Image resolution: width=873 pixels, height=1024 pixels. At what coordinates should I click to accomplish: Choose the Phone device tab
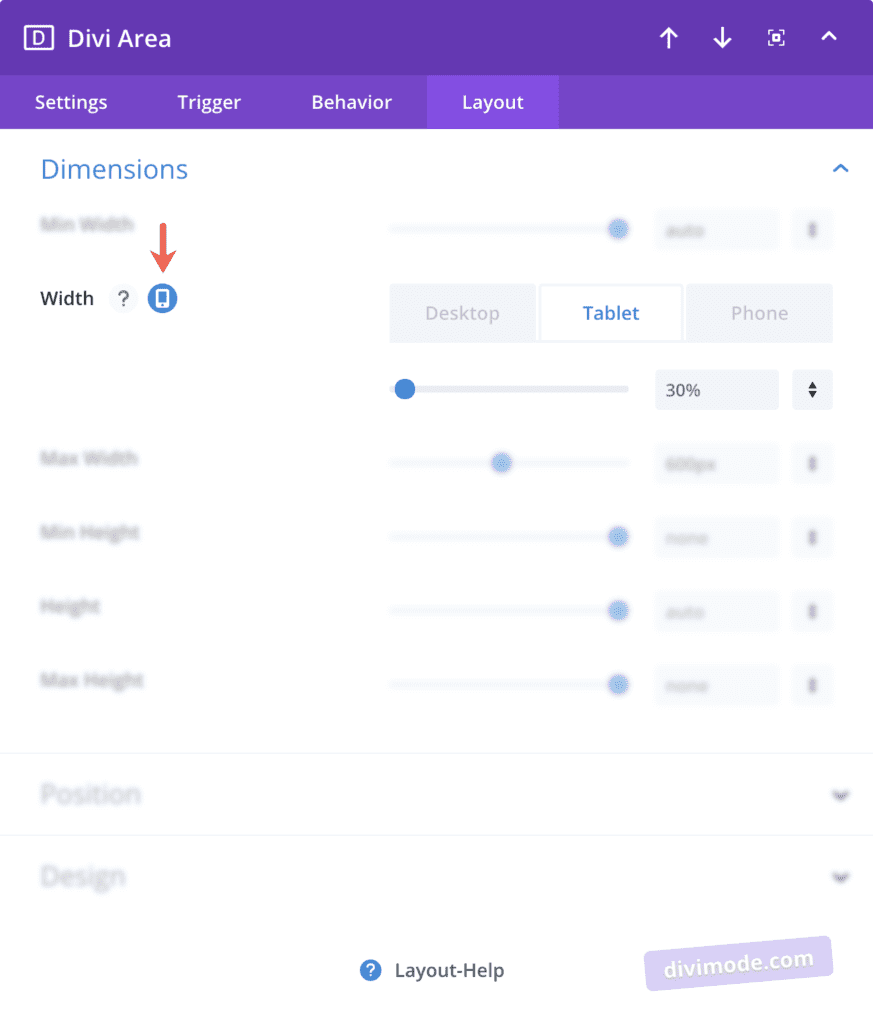(759, 313)
